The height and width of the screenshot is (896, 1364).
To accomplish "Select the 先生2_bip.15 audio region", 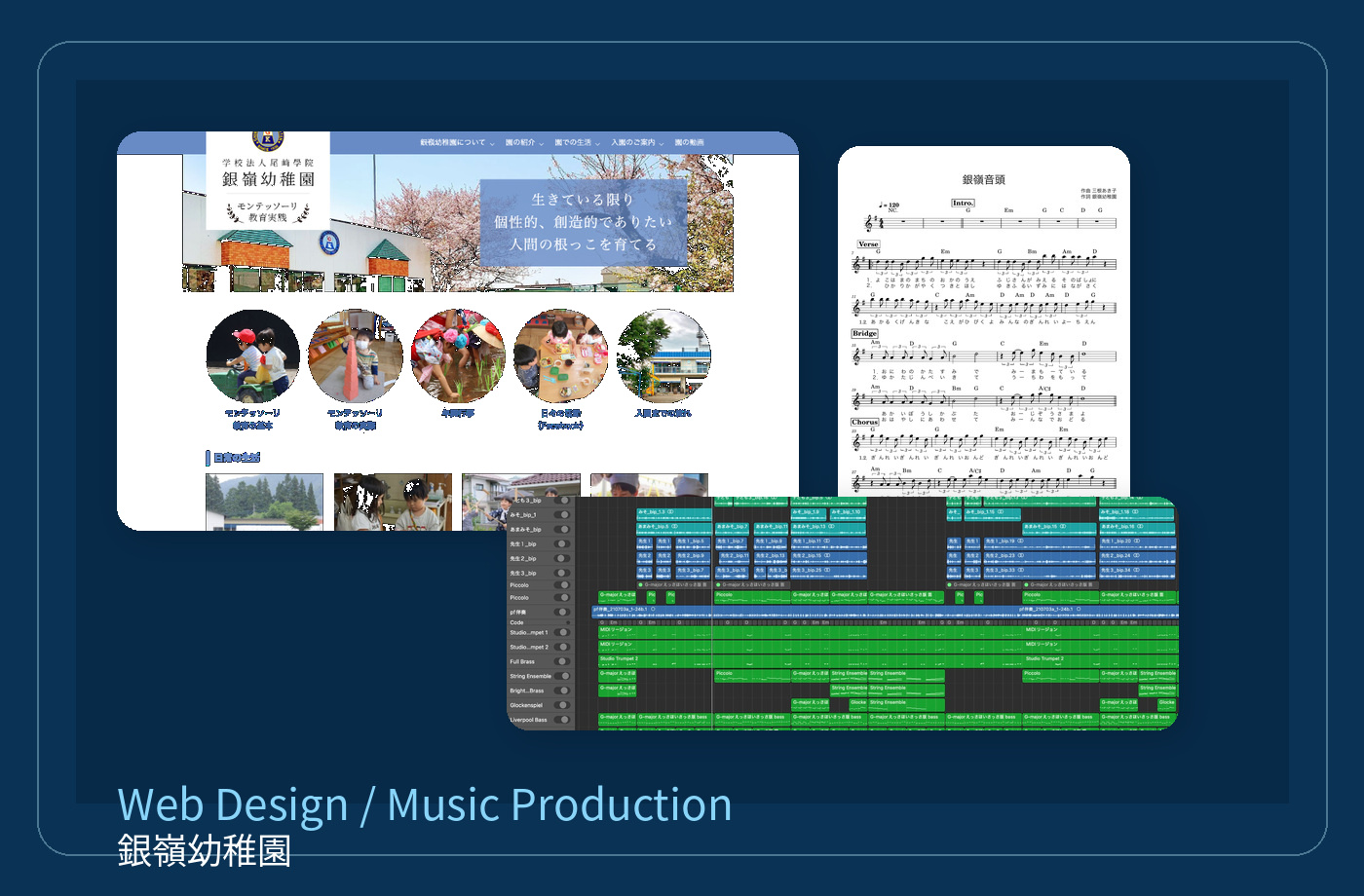I will 828,556.
